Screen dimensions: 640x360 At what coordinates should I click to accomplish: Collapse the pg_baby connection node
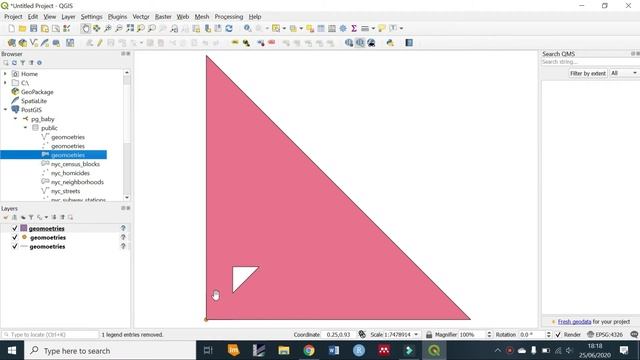(16, 119)
